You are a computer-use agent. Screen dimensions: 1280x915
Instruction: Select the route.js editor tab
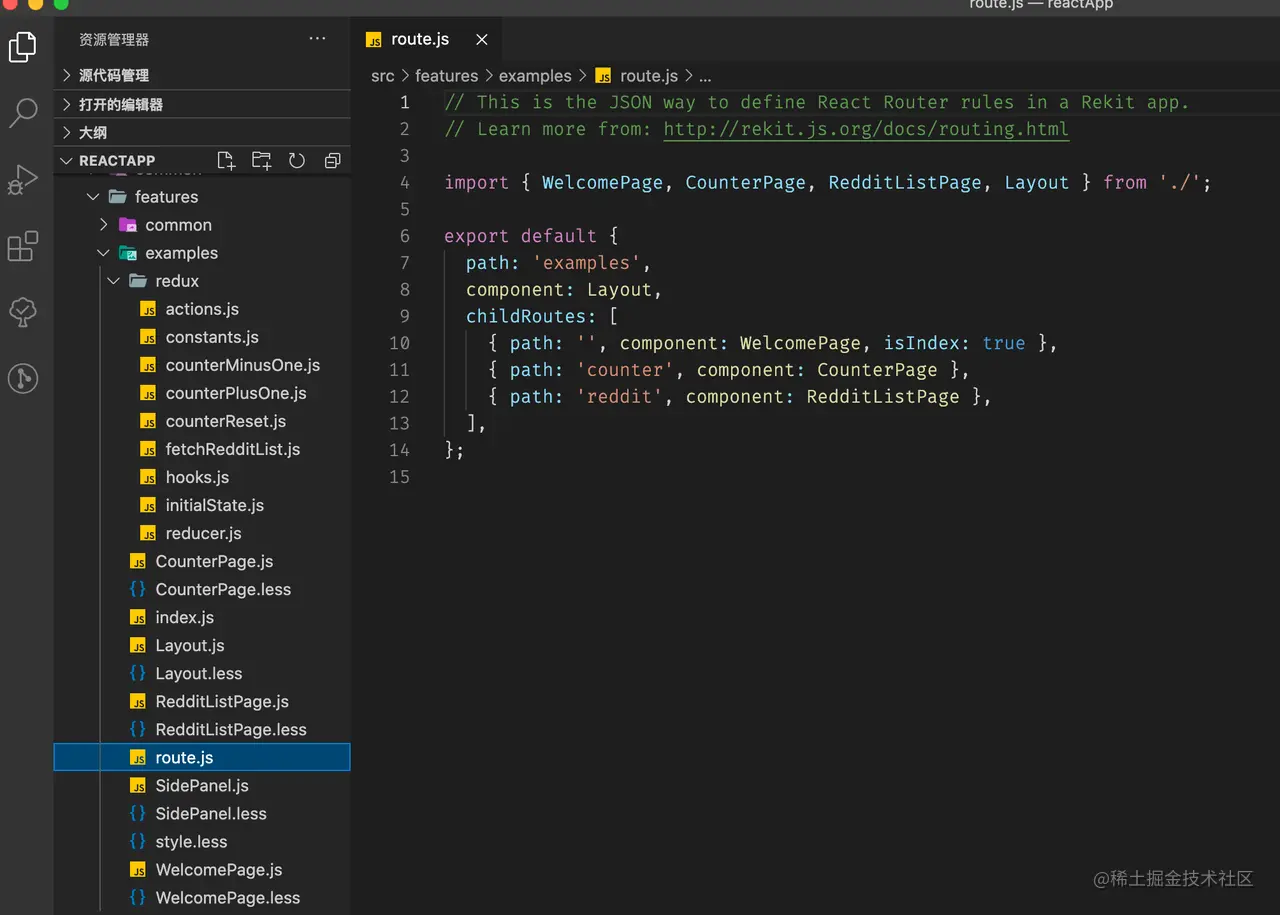tap(419, 40)
